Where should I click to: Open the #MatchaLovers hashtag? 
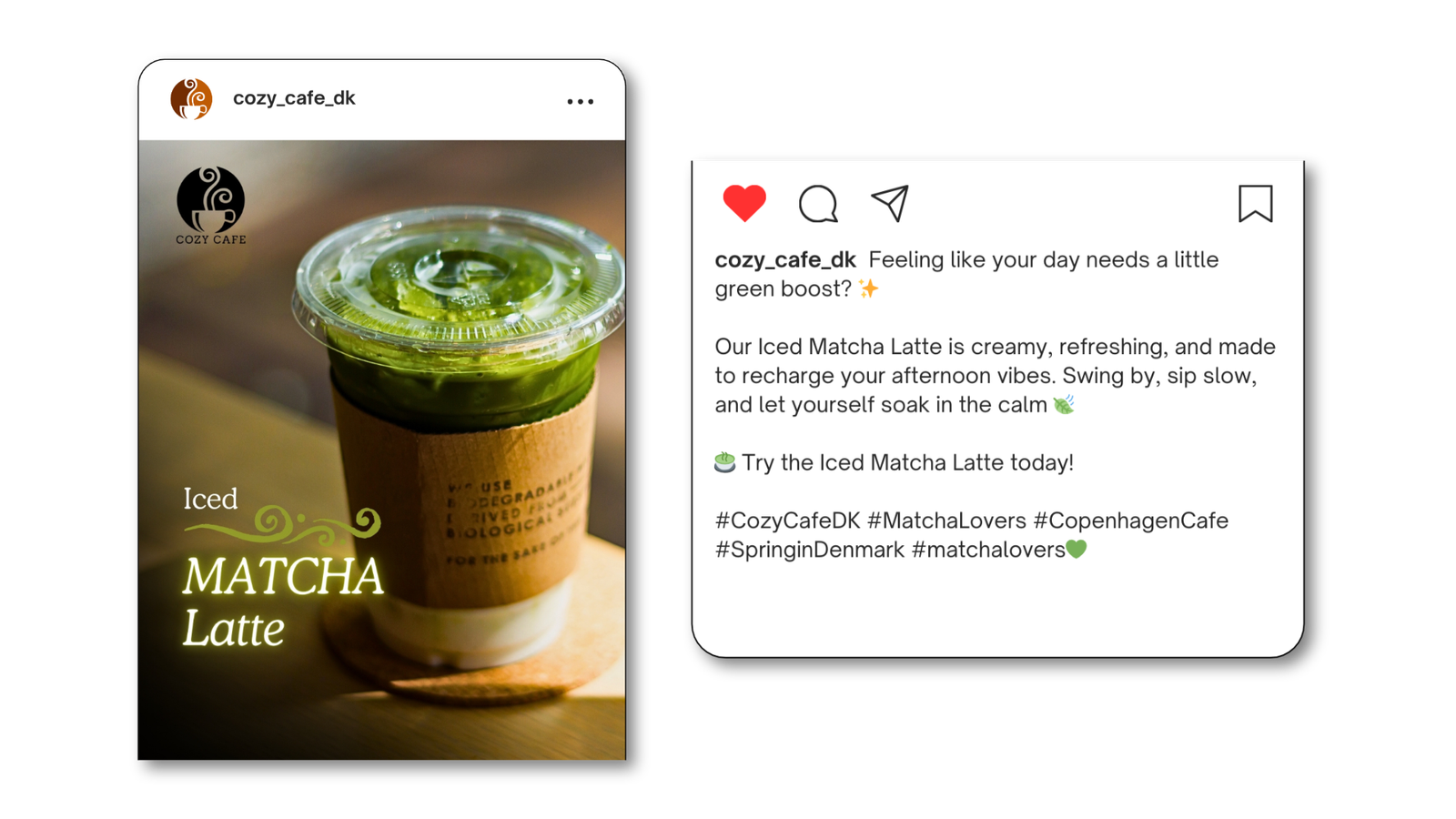point(946,521)
